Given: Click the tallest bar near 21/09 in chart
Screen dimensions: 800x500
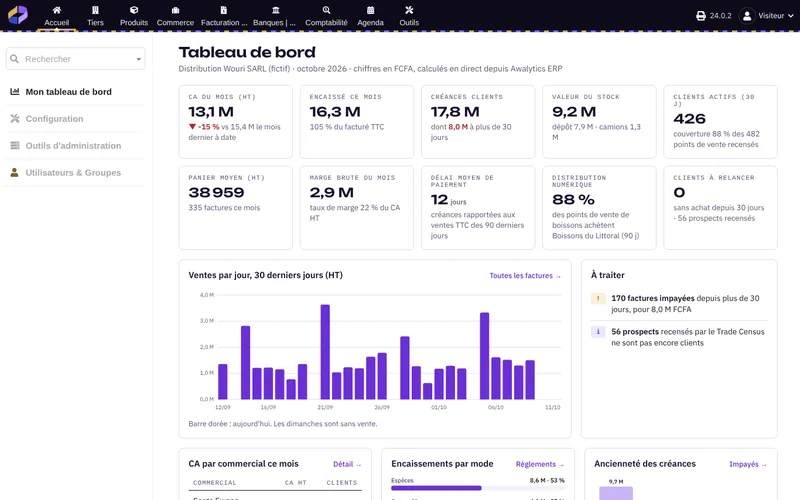Looking at the screenshot, I should coord(325,352).
